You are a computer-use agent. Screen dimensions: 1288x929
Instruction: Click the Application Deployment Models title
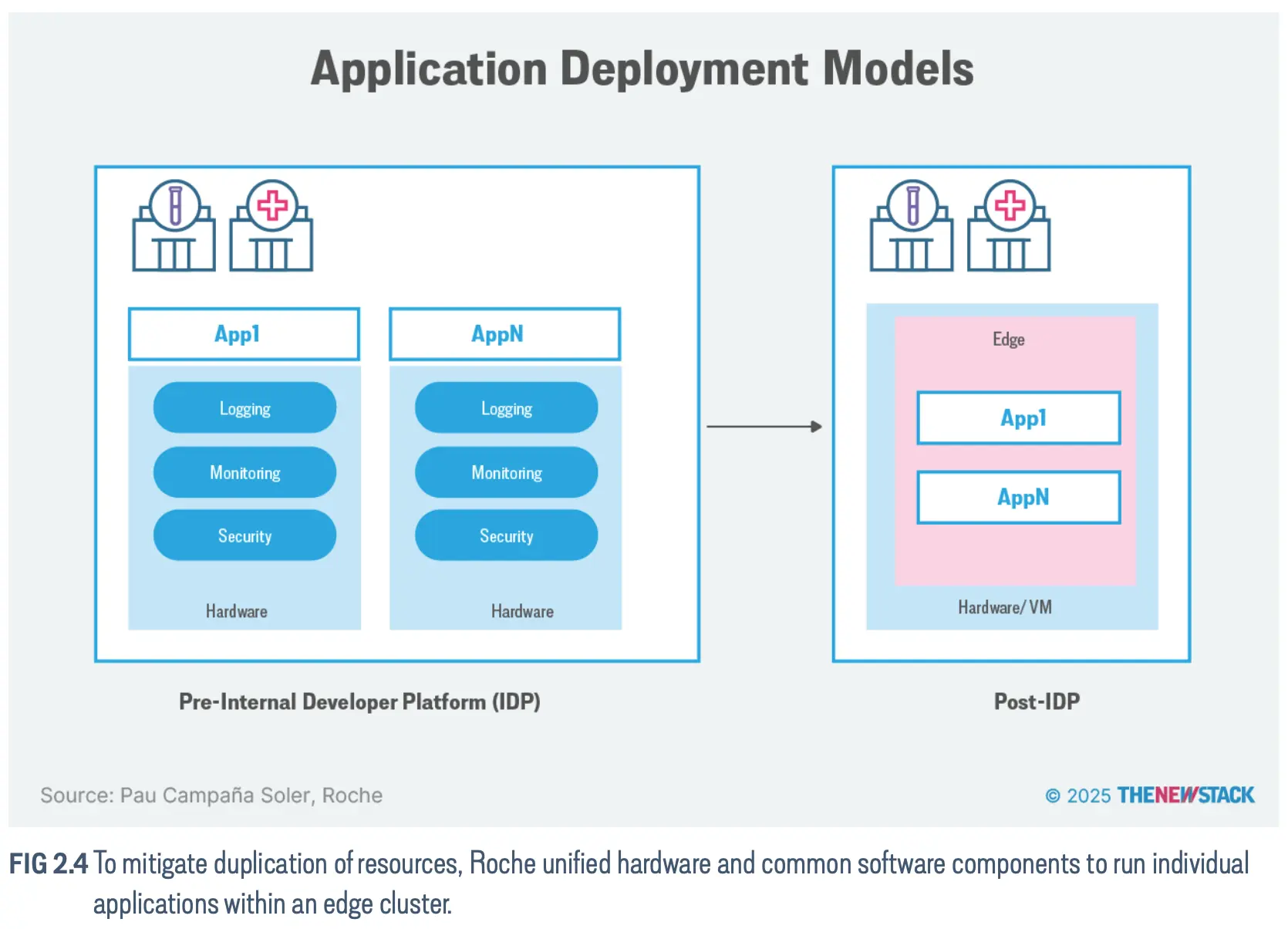pyautogui.click(x=642, y=69)
